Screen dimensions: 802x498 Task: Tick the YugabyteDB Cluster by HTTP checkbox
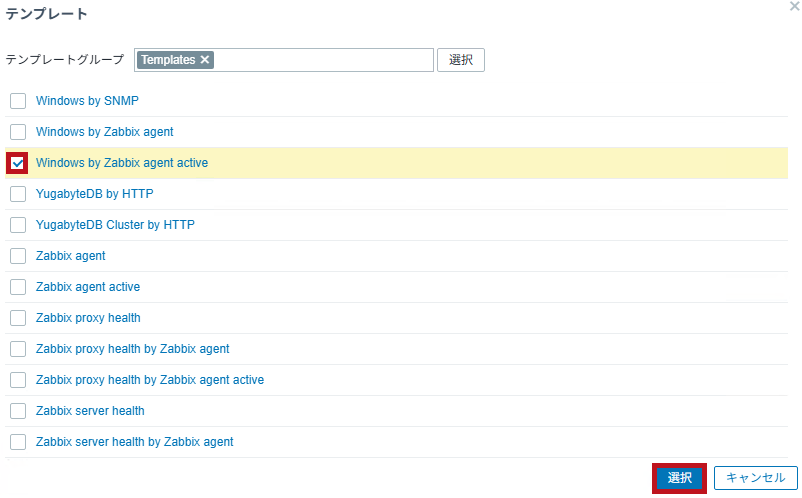[18, 225]
